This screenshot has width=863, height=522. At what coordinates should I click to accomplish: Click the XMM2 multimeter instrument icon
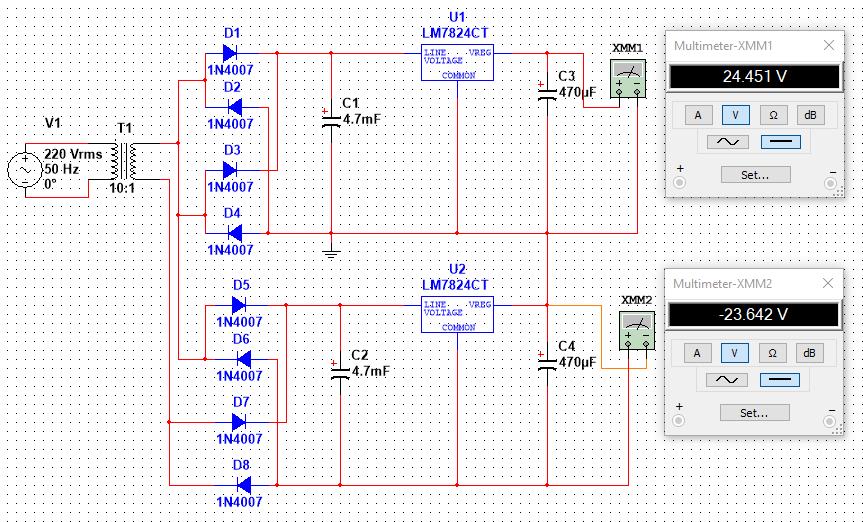click(636, 331)
